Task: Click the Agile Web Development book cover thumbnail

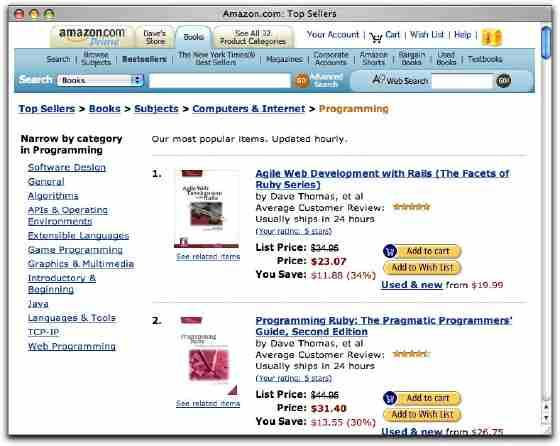Action: point(206,209)
